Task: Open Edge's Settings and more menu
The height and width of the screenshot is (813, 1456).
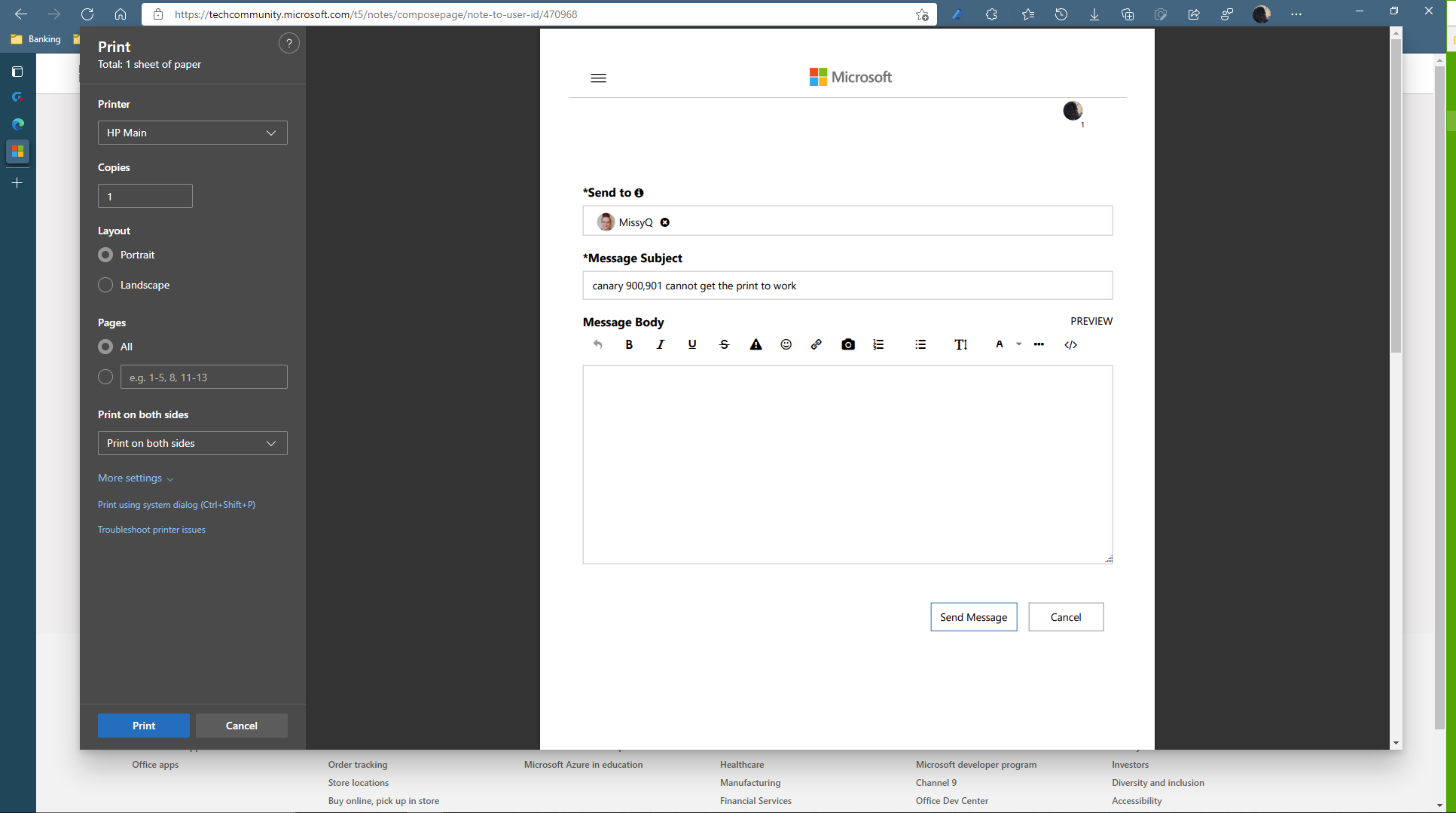Action: (x=1296, y=14)
